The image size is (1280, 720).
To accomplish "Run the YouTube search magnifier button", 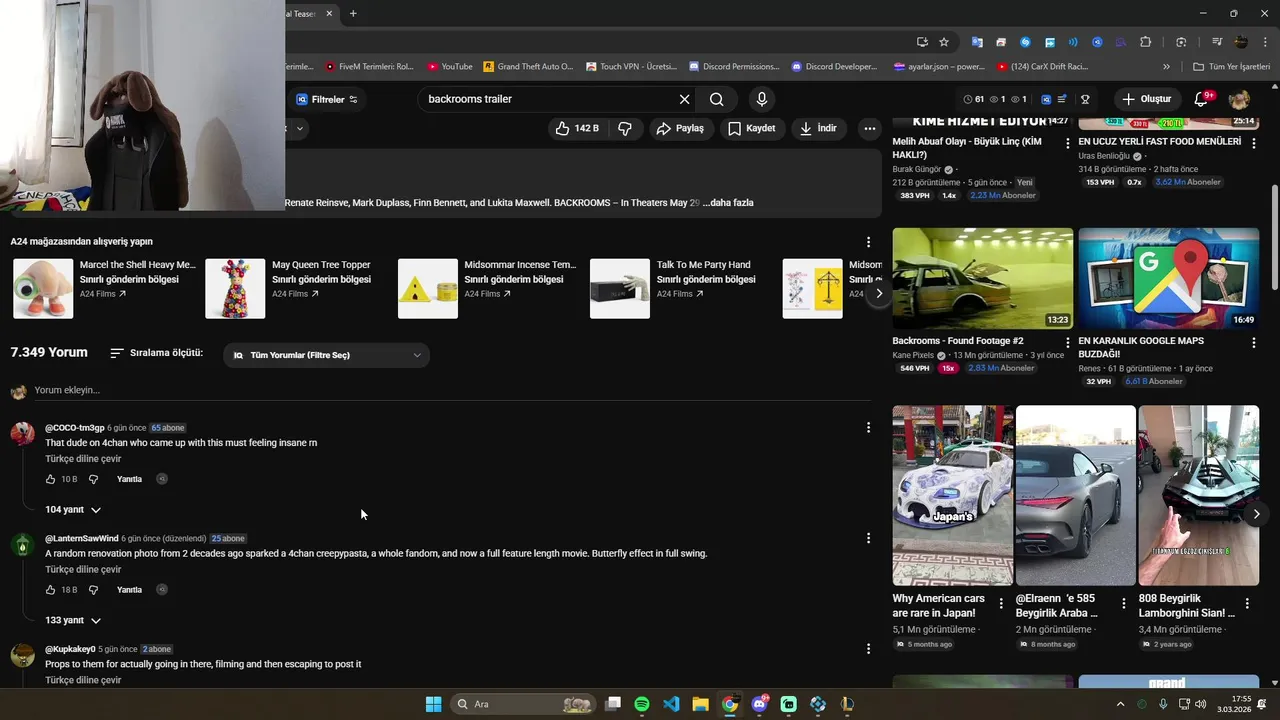I will click(717, 99).
